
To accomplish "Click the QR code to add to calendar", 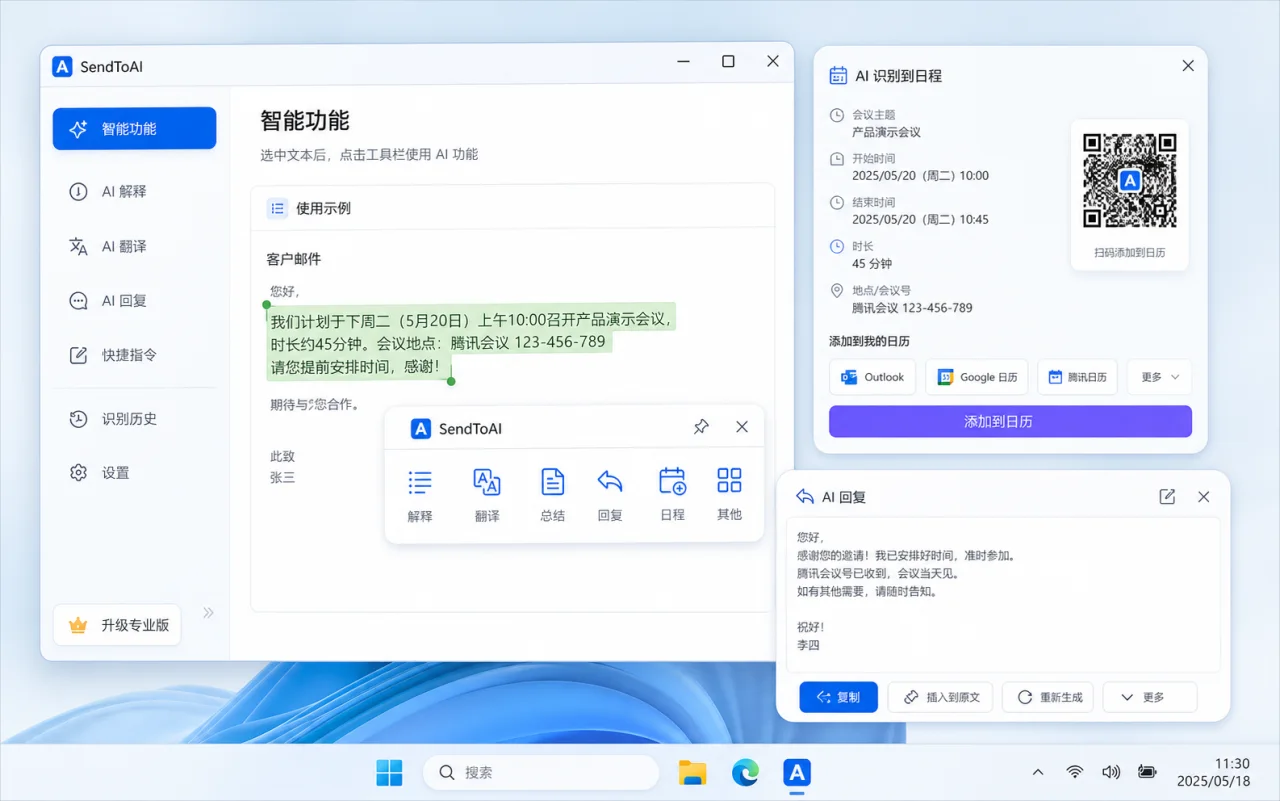I will pyautogui.click(x=1130, y=181).
